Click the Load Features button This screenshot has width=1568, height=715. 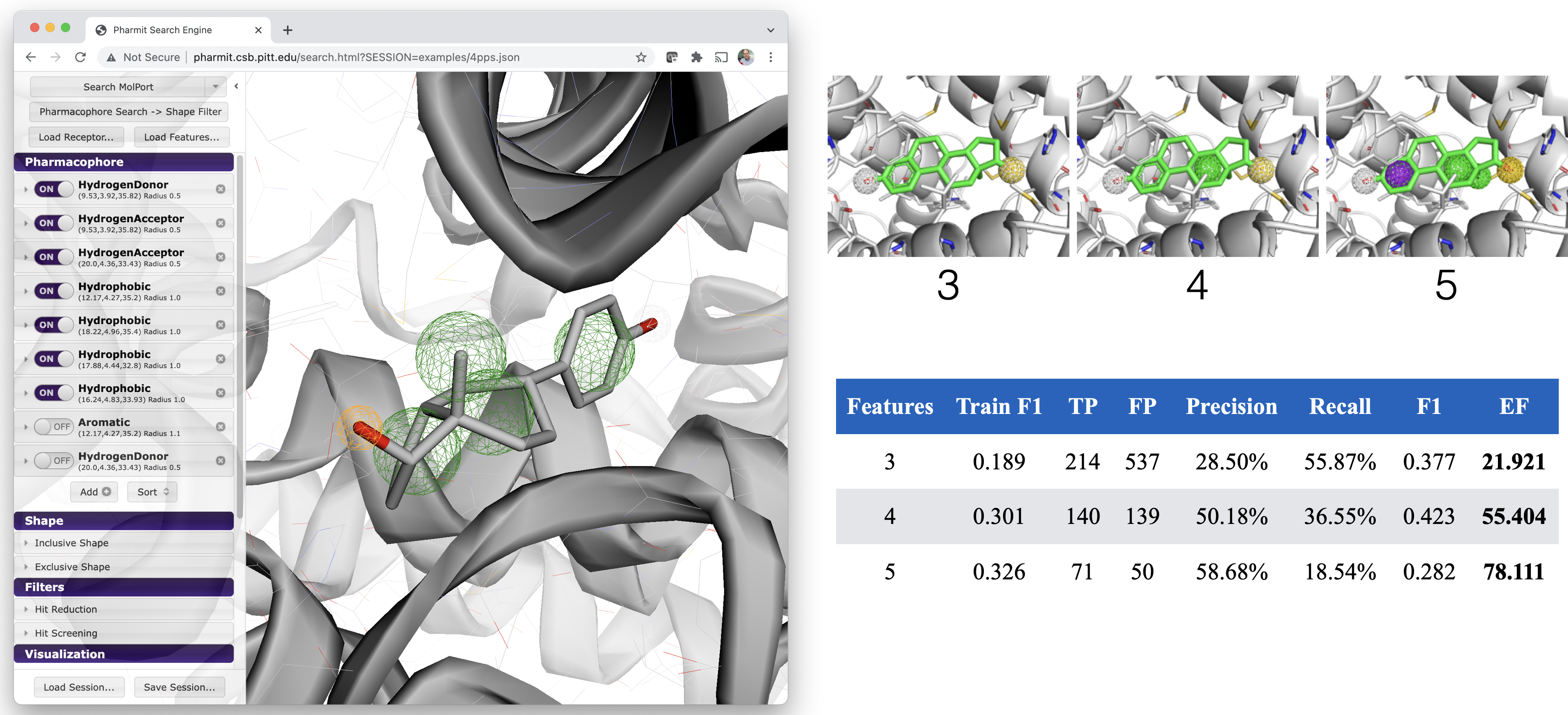(x=181, y=137)
